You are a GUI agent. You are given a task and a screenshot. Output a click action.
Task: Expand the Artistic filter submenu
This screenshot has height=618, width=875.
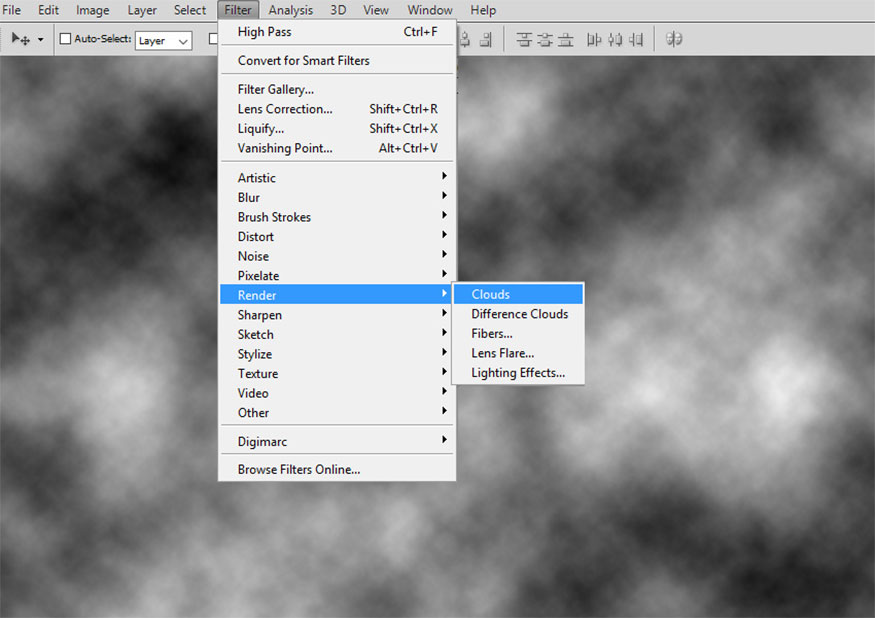337,178
